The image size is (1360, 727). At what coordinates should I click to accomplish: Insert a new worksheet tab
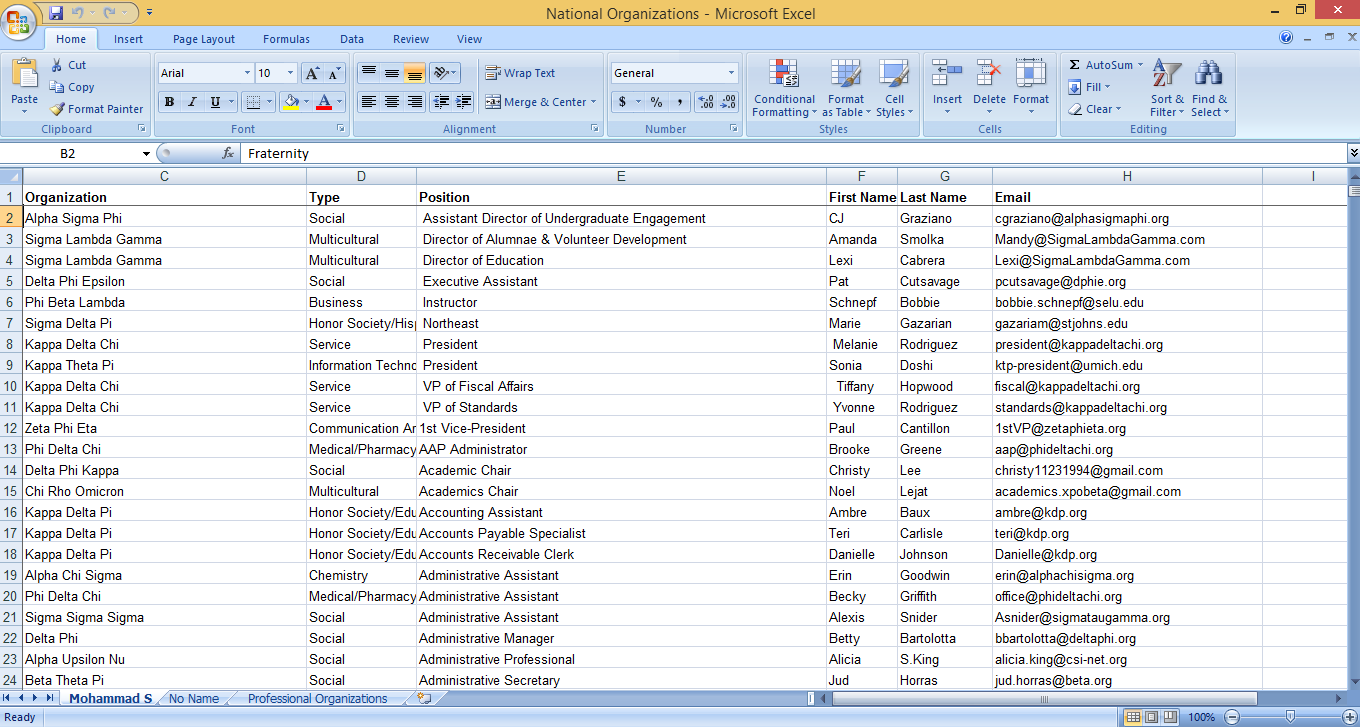point(425,698)
